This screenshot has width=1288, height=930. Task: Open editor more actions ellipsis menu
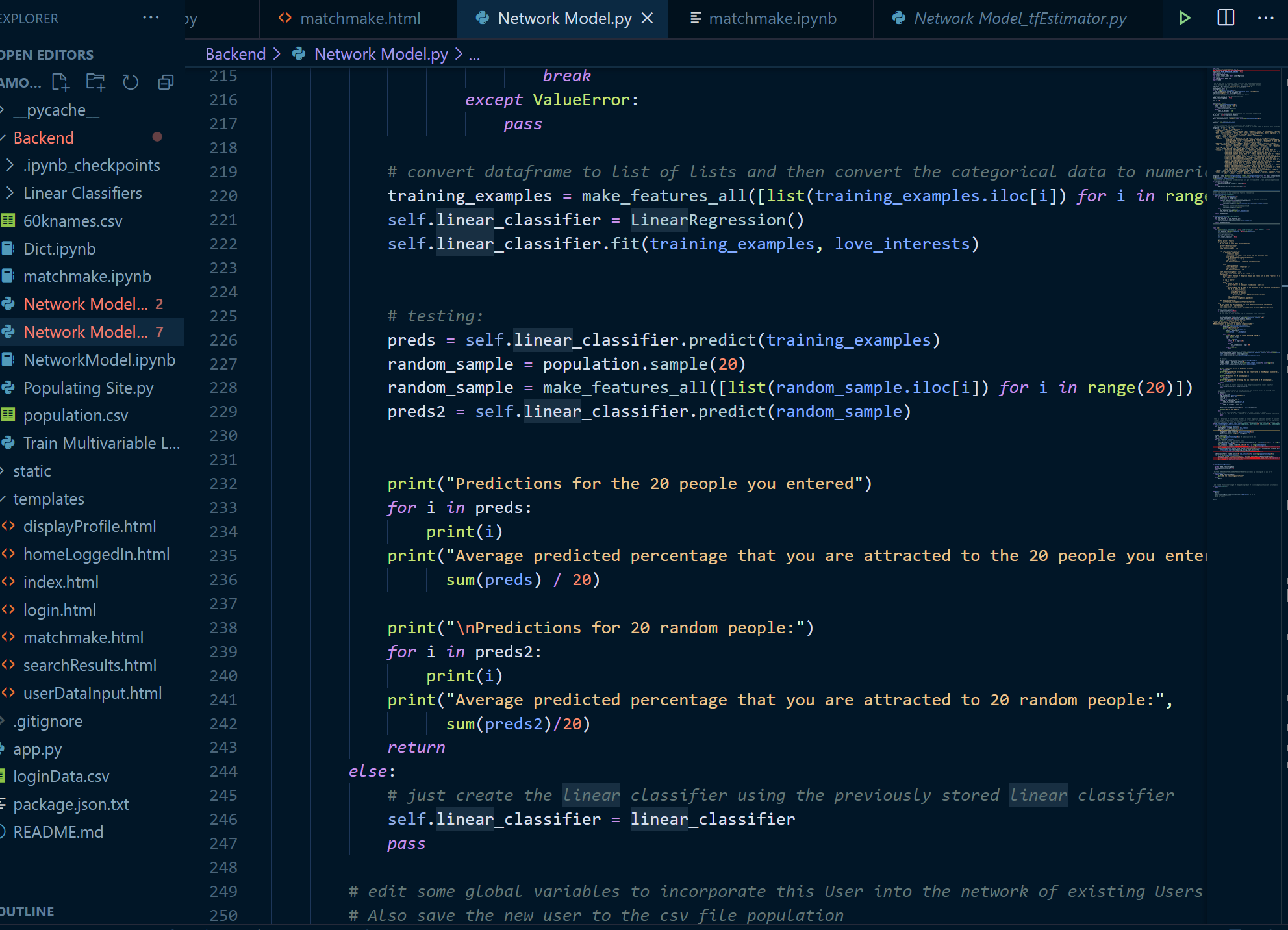pos(1265,18)
